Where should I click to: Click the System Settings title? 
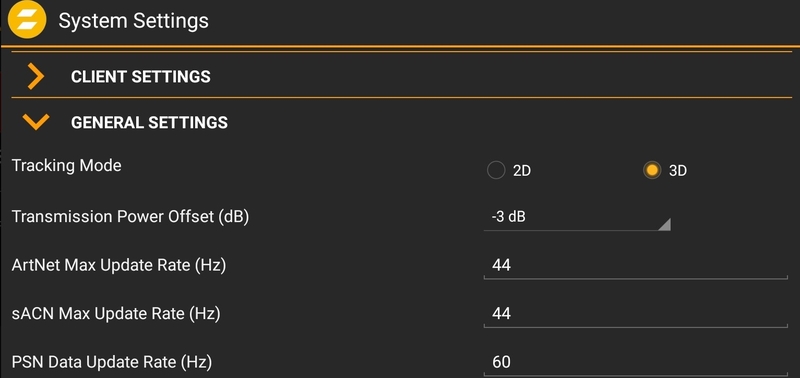coord(134,21)
